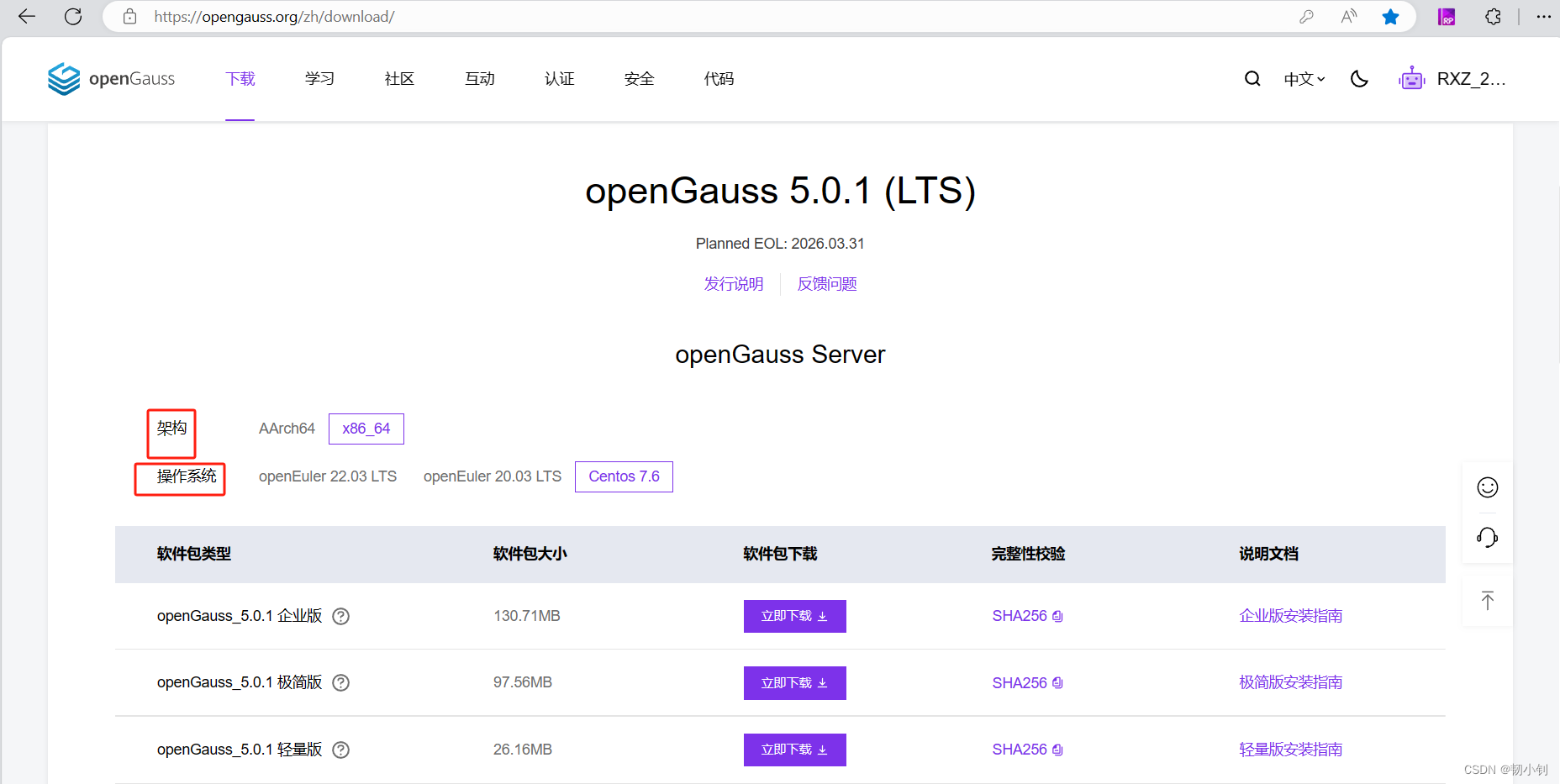
Task: Click the question mark beside openGauss_5.0.1 企业版
Action: [x=340, y=616]
